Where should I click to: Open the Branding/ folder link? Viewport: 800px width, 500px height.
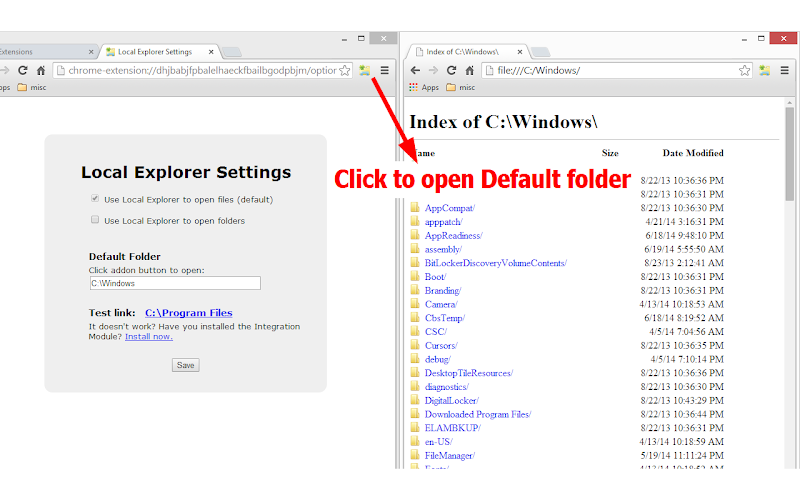click(x=442, y=290)
